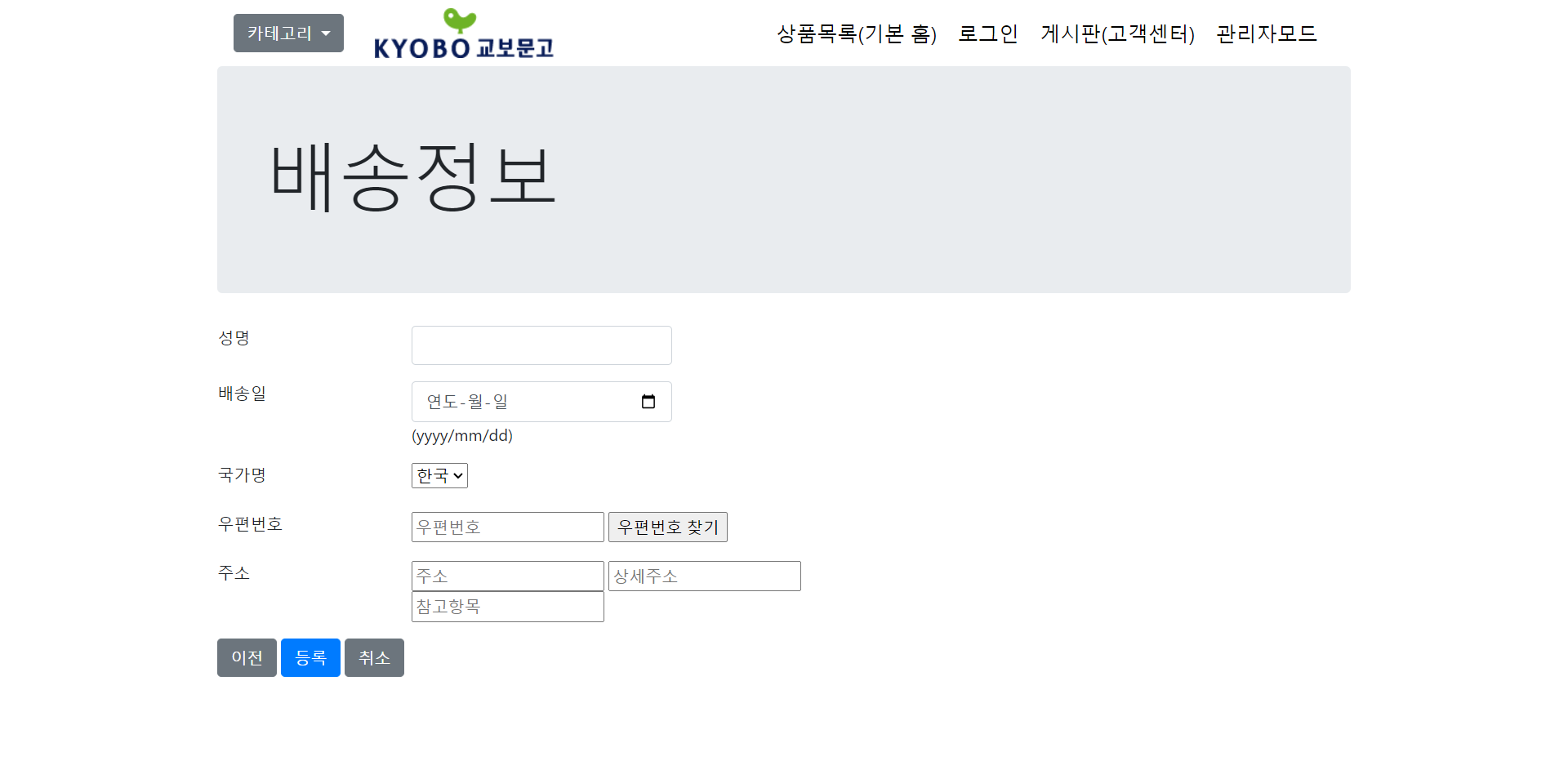The height and width of the screenshot is (761, 1568).
Task: Focus the 성명 name input field
Action: [x=541, y=345]
